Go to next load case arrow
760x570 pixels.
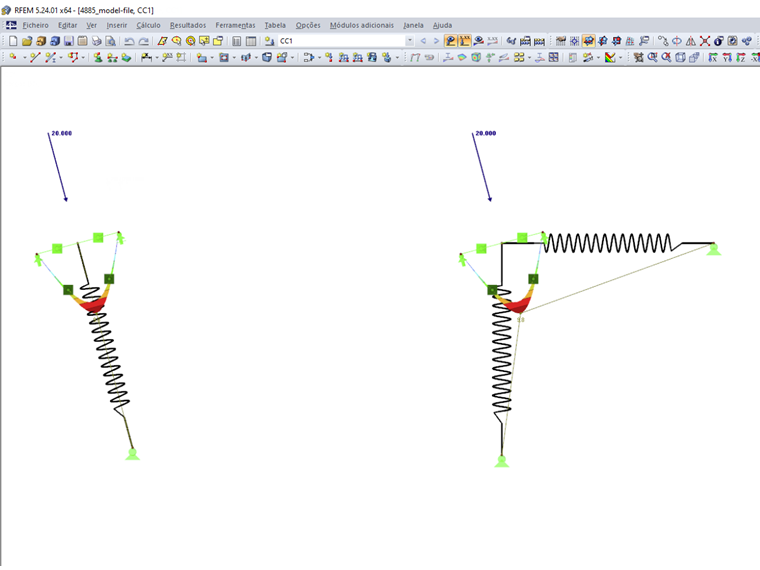click(x=436, y=41)
